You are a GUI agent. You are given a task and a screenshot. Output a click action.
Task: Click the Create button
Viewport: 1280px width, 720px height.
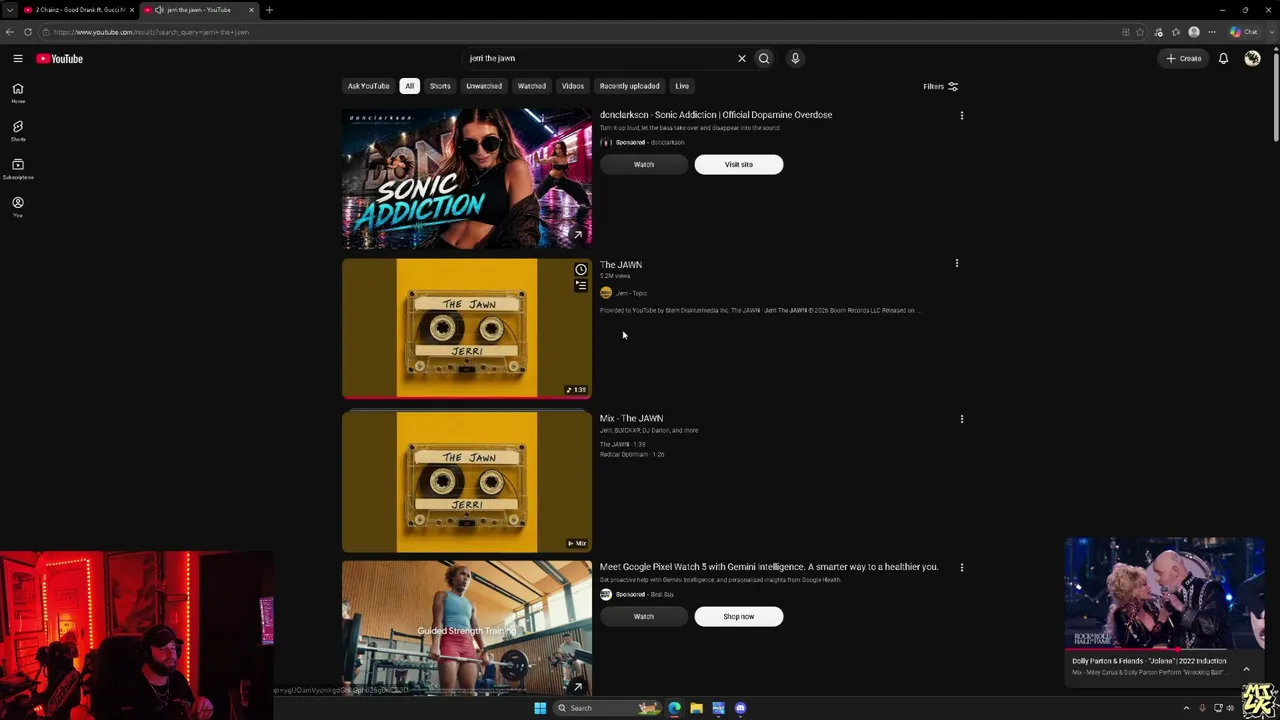(1184, 58)
